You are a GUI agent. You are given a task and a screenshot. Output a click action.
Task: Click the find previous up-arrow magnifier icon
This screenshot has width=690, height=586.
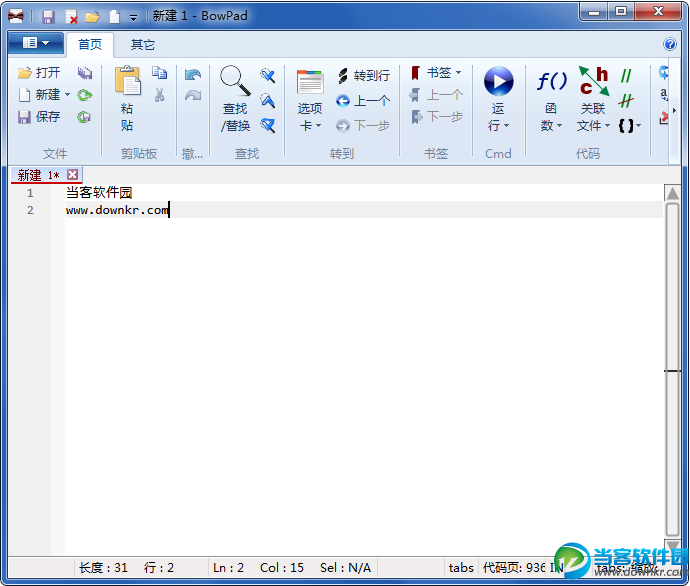[x=268, y=101]
